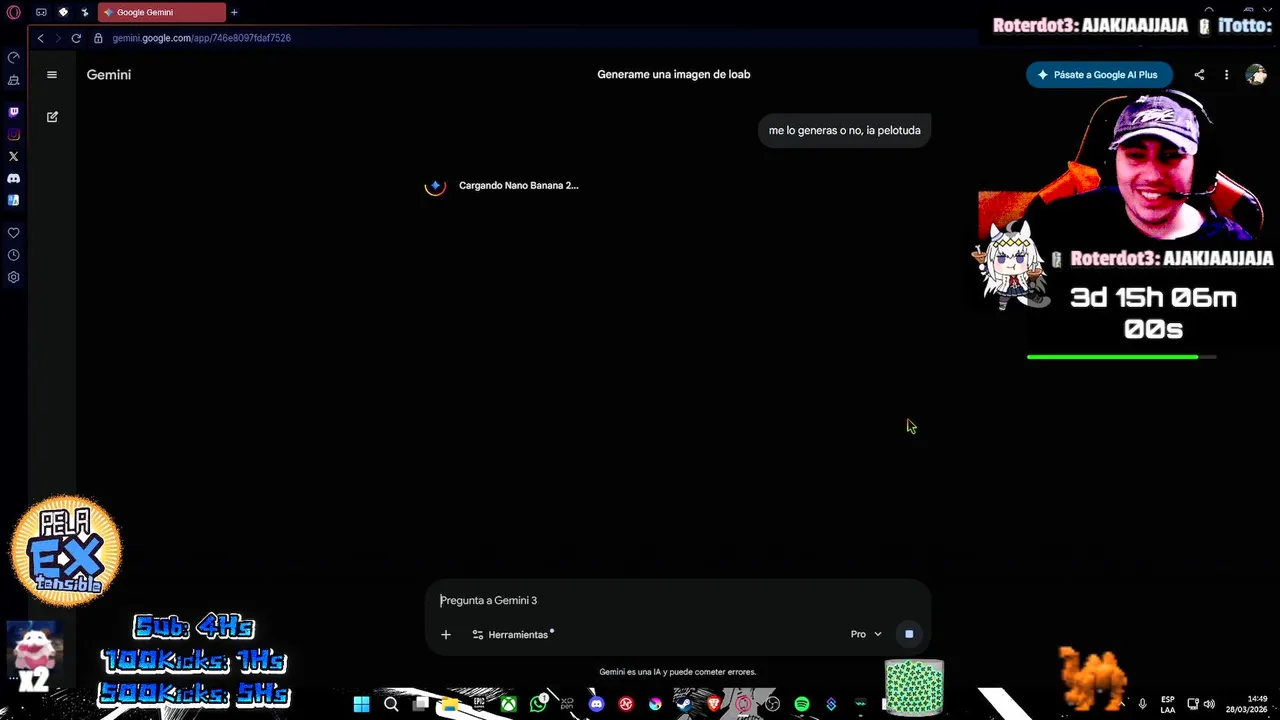Screen dimensions: 1280x720
Task: Share the conversation via share icon
Action: click(1199, 75)
